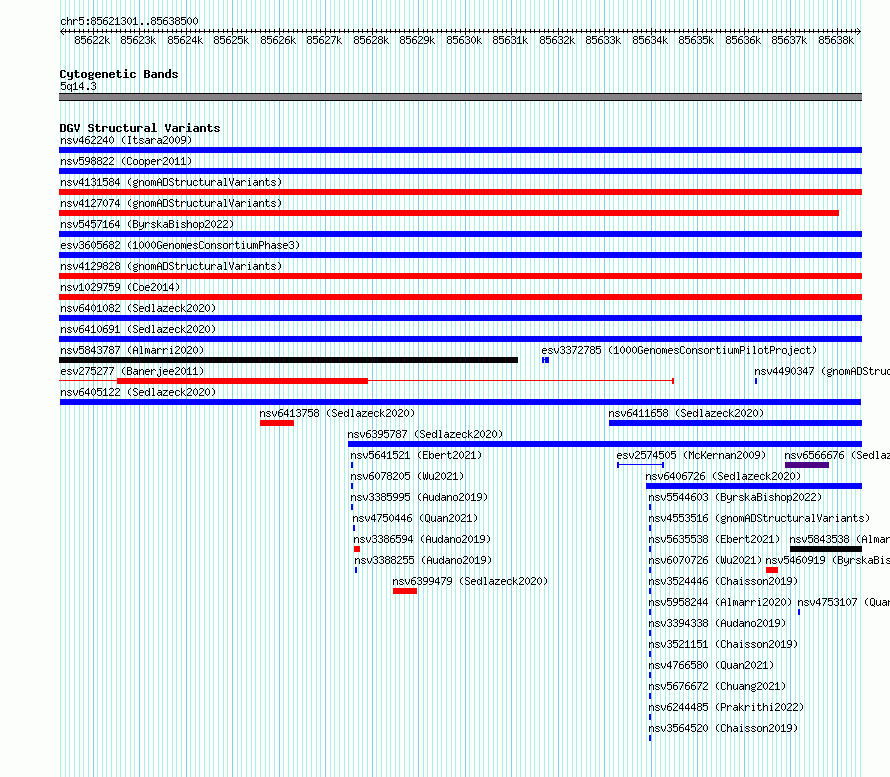
Task: Click the small blue esv3372785 glyph
Action: click(x=545, y=360)
